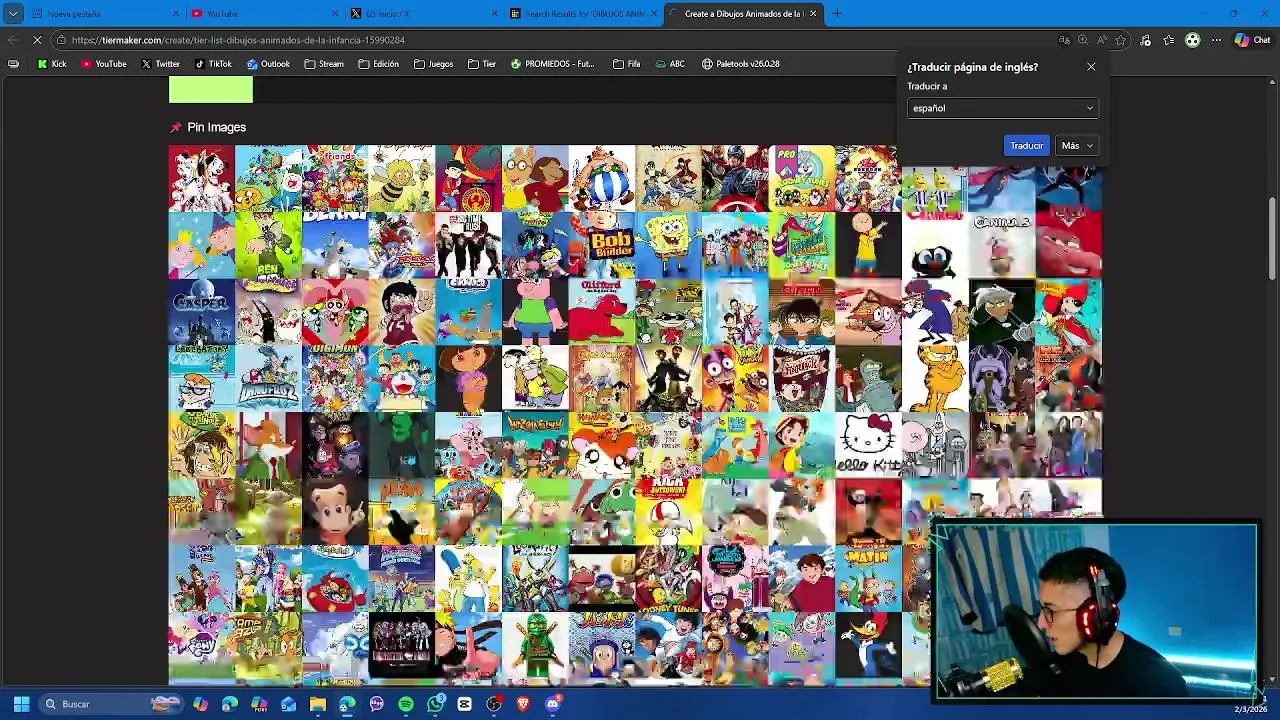1280x720 pixels.
Task: Open the español language dropdown
Action: tap(1003, 108)
